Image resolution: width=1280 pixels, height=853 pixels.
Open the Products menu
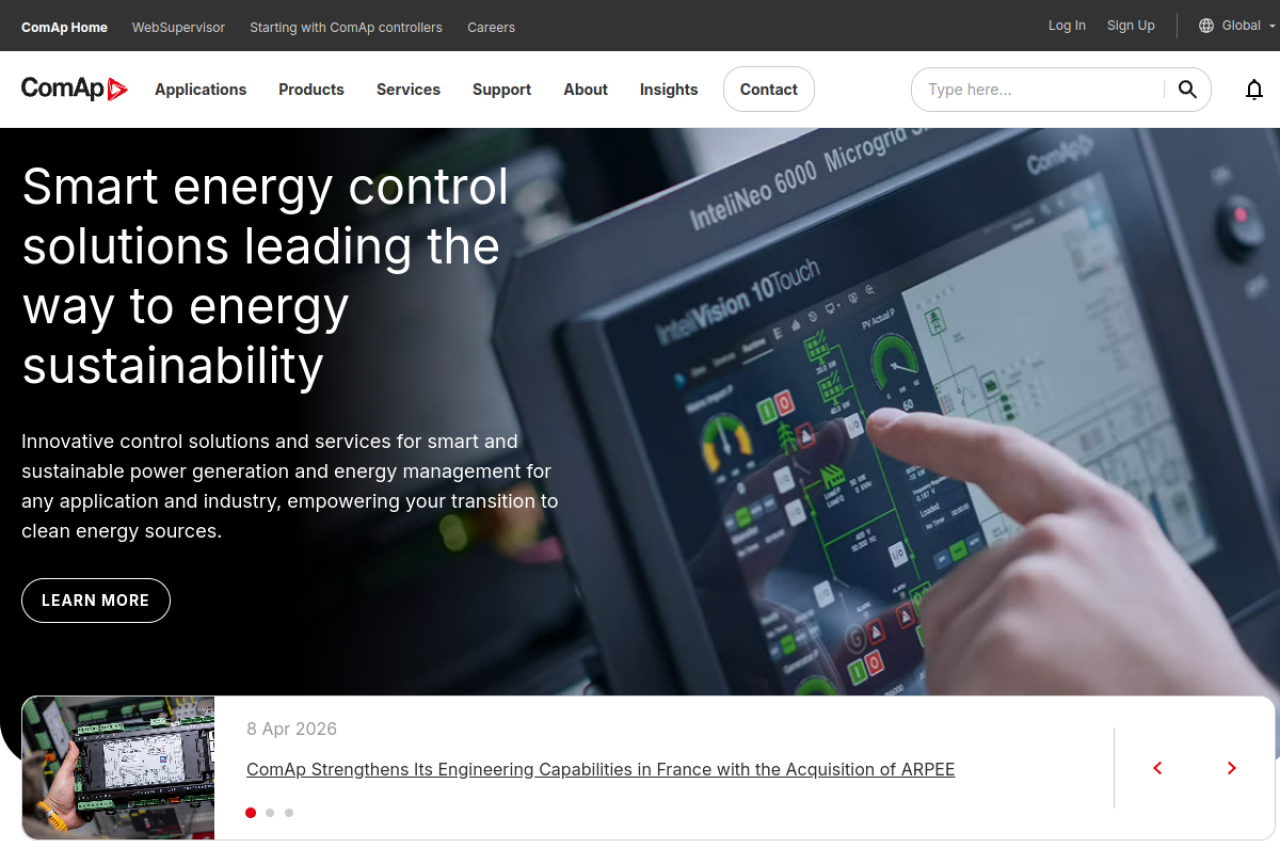click(x=311, y=89)
